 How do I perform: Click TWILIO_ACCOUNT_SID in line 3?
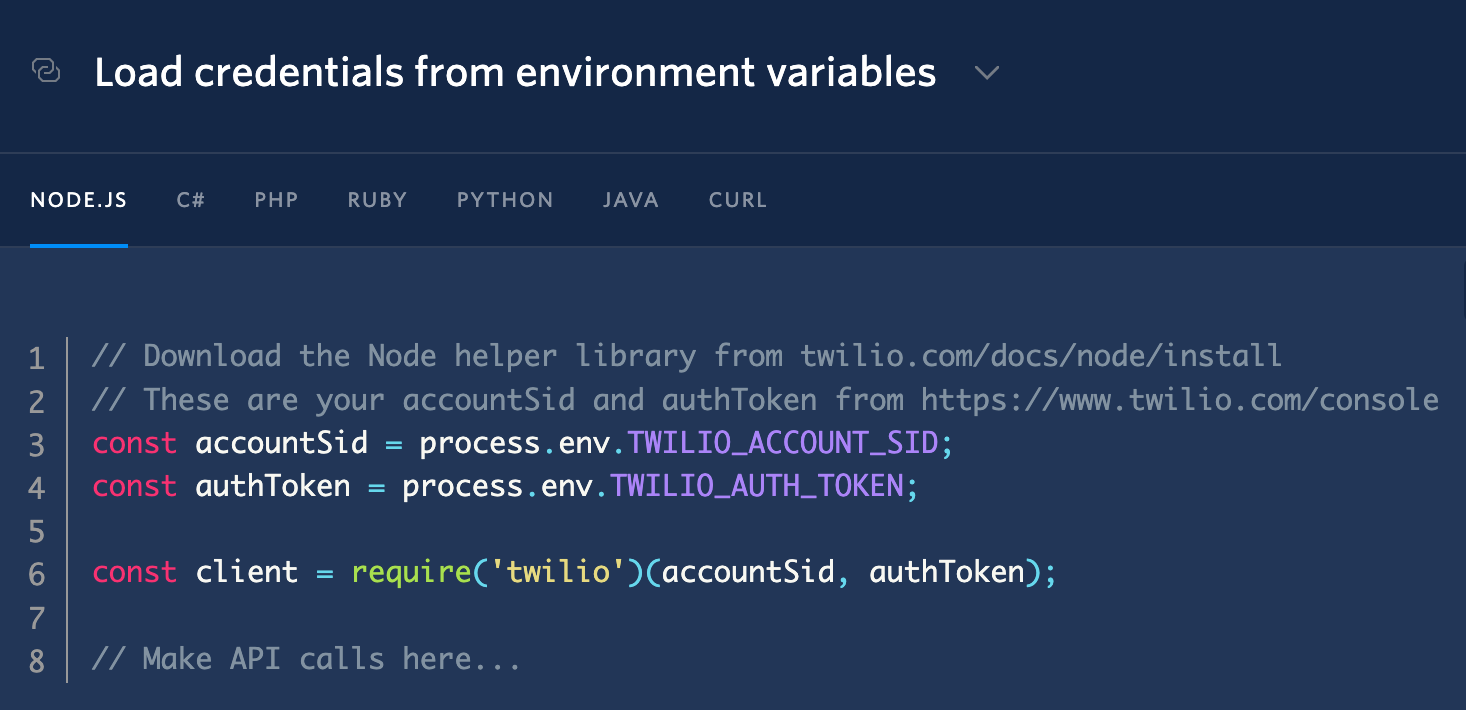pyautogui.click(x=784, y=443)
